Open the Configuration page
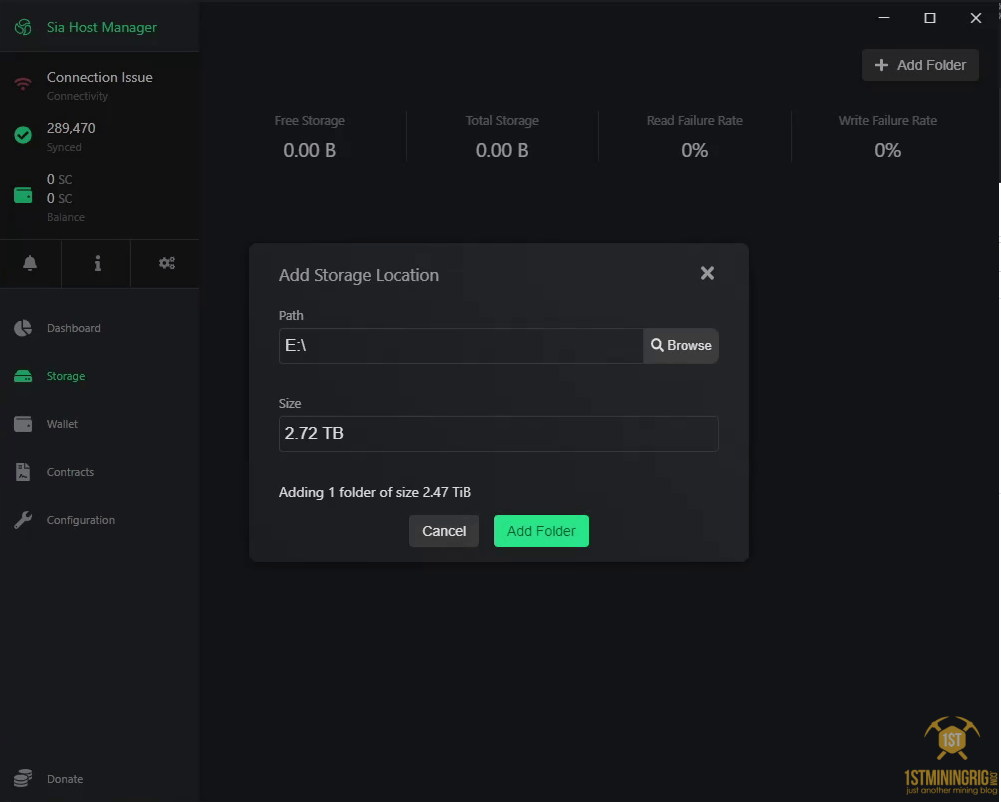Screen dimensions: 1001x802 click(80, 520)
